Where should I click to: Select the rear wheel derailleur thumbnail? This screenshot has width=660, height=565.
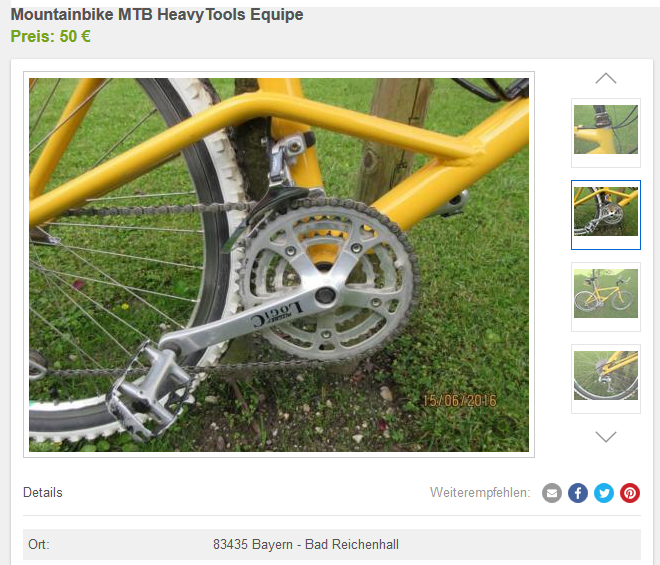[606, 379]
